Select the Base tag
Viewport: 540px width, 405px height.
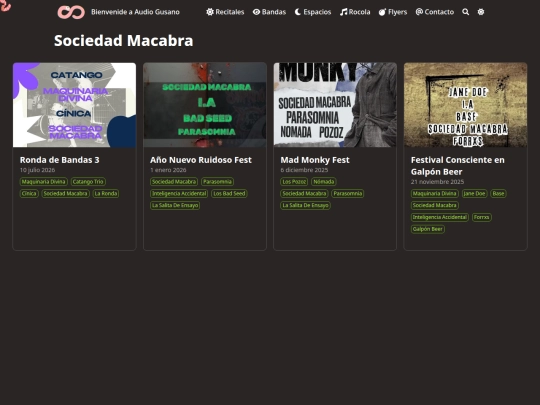click(x=498, y=194)
